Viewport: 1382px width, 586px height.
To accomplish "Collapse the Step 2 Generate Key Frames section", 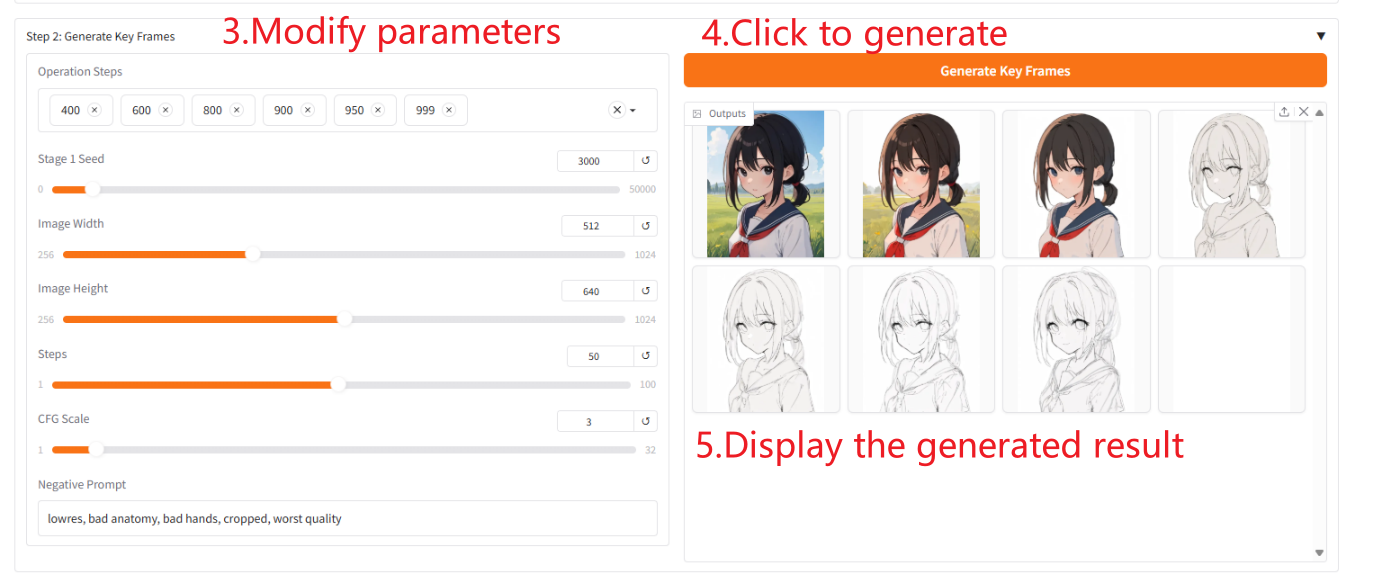I will click(1320, 36).
